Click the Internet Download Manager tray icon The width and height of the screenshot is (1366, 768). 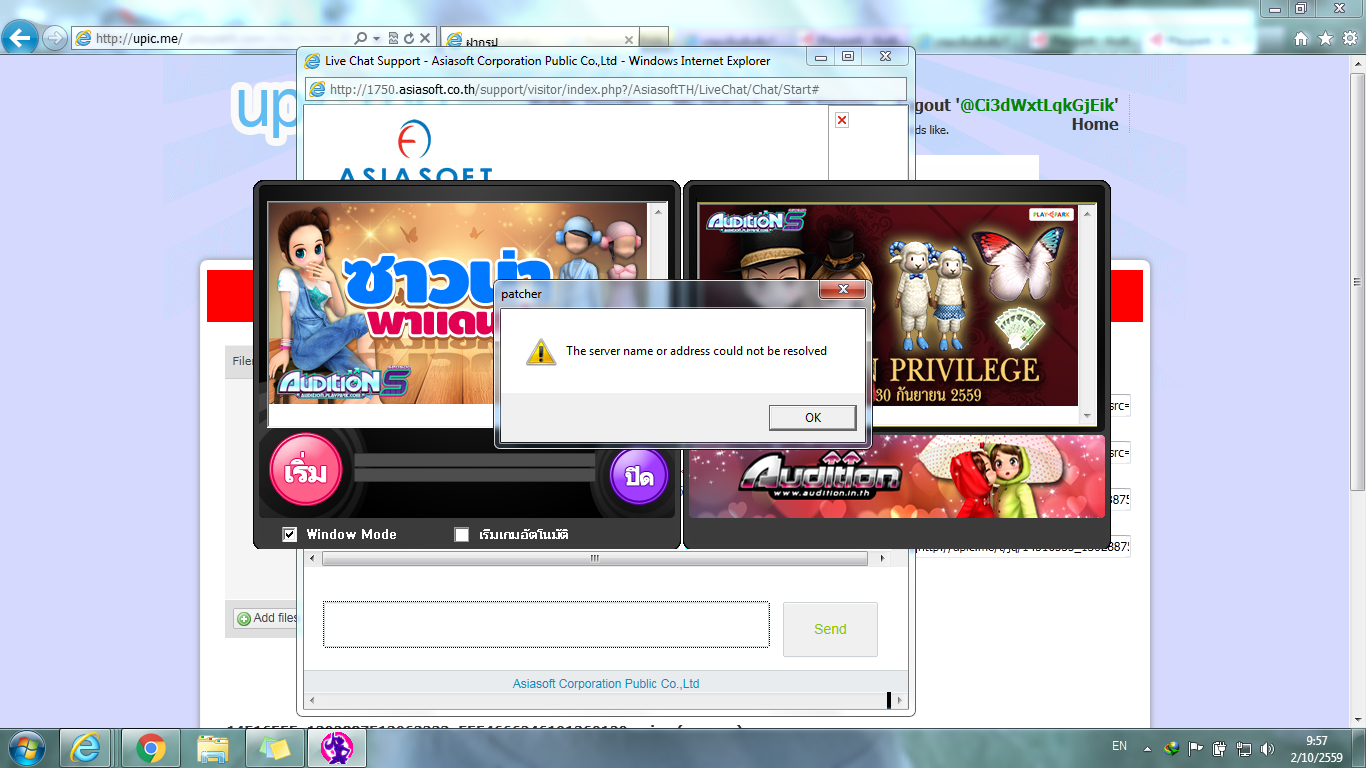coord(1171,748)
